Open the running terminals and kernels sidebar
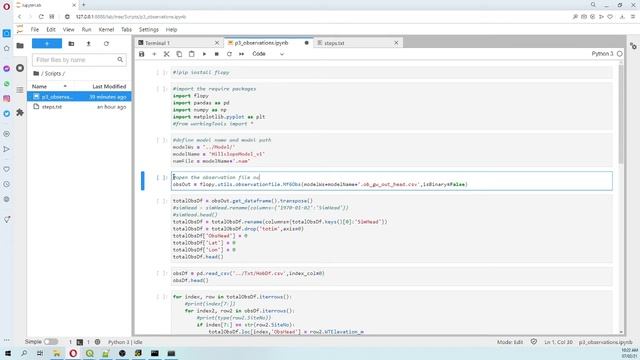This screenshot has height=360, width=640. 20,68
